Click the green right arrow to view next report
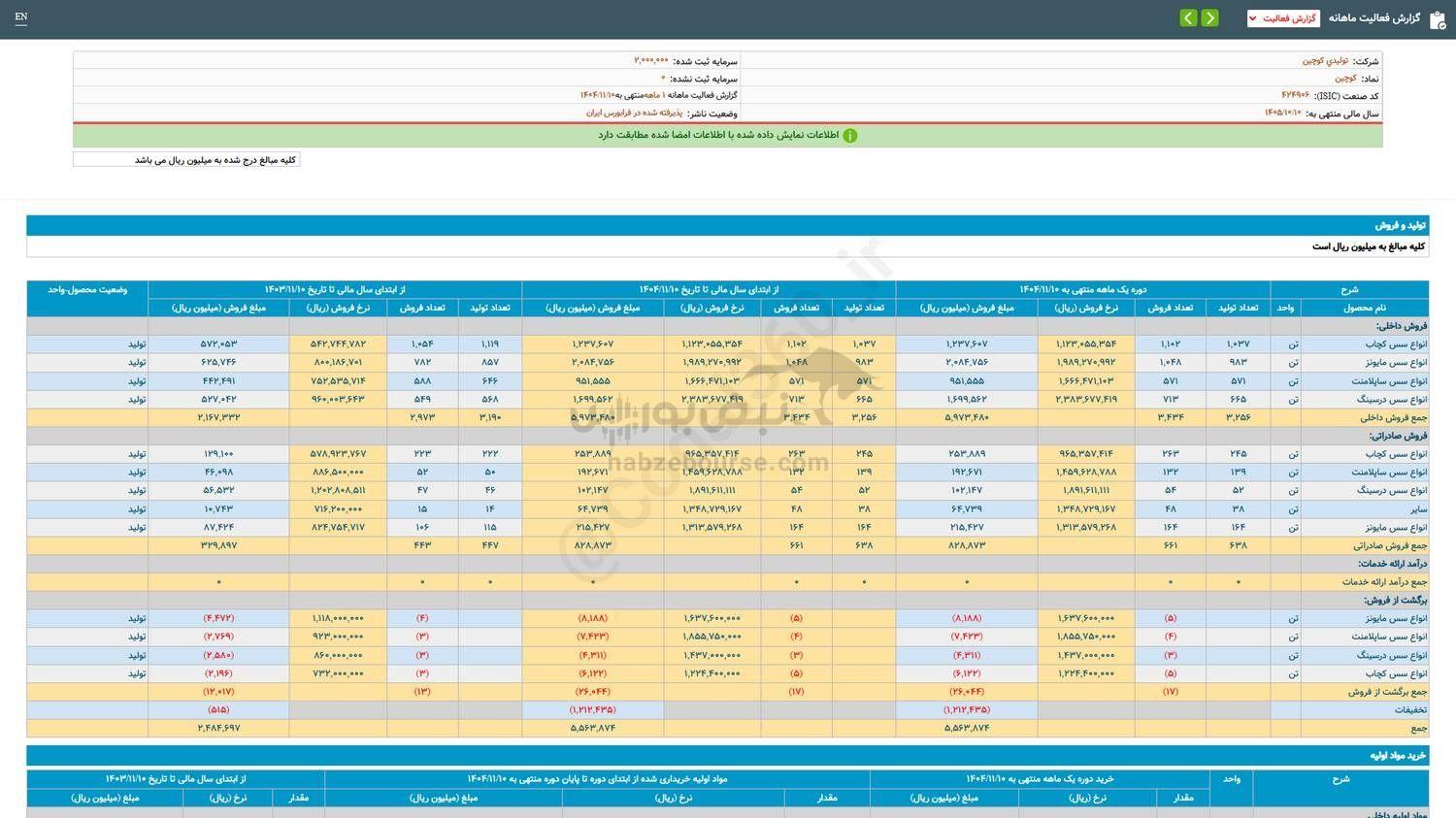1456x818 pixels. click(x=1210, y=17)
